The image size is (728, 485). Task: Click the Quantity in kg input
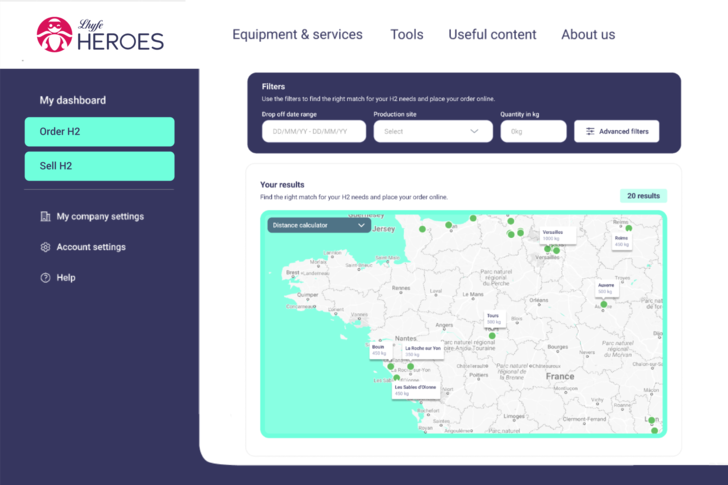tap(533, 131)
